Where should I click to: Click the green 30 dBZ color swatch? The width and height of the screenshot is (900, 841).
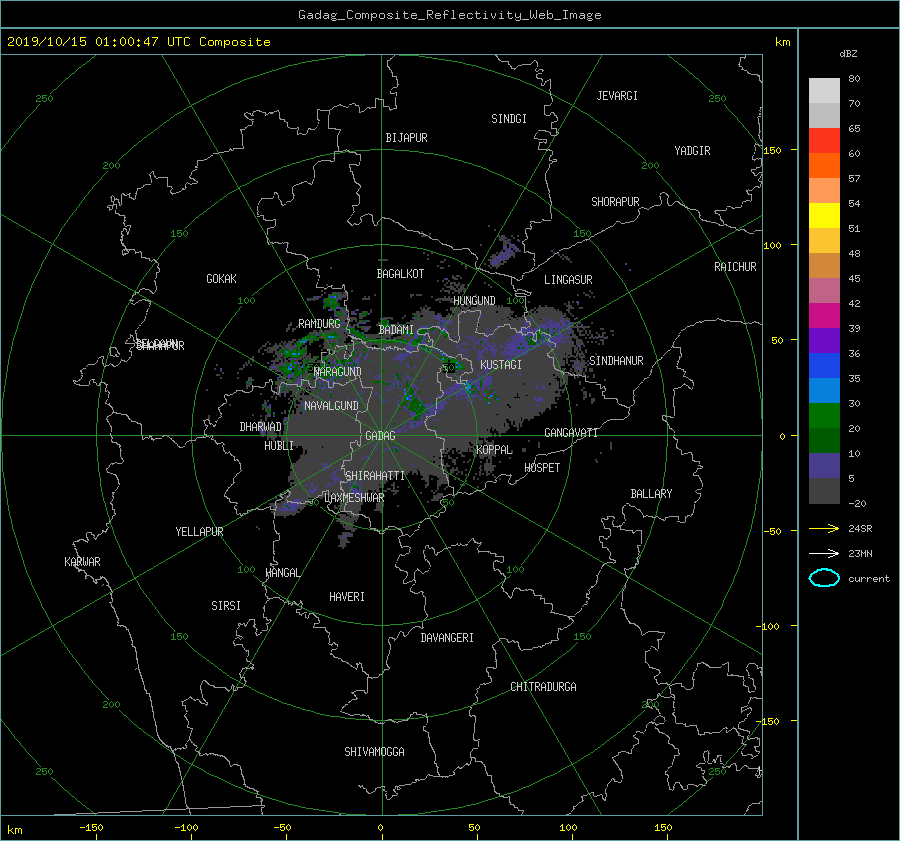point(824,416)
